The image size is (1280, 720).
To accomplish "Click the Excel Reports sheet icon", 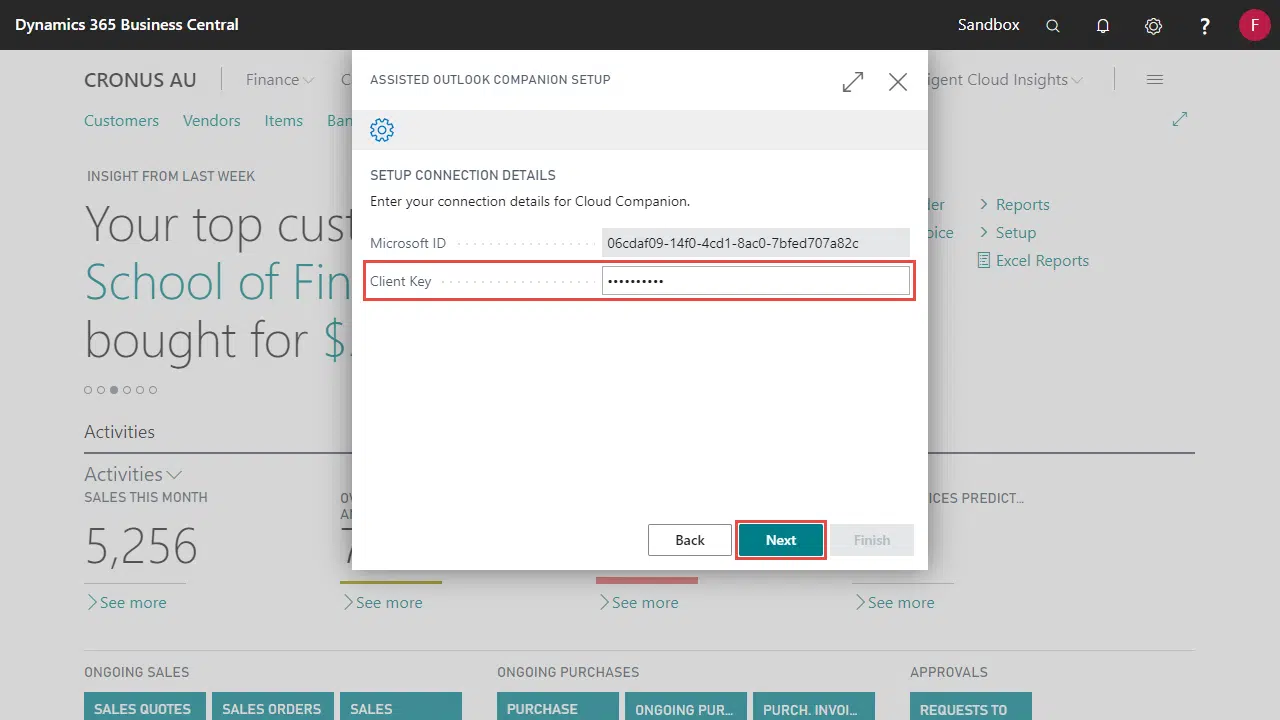I will (984, 261).
